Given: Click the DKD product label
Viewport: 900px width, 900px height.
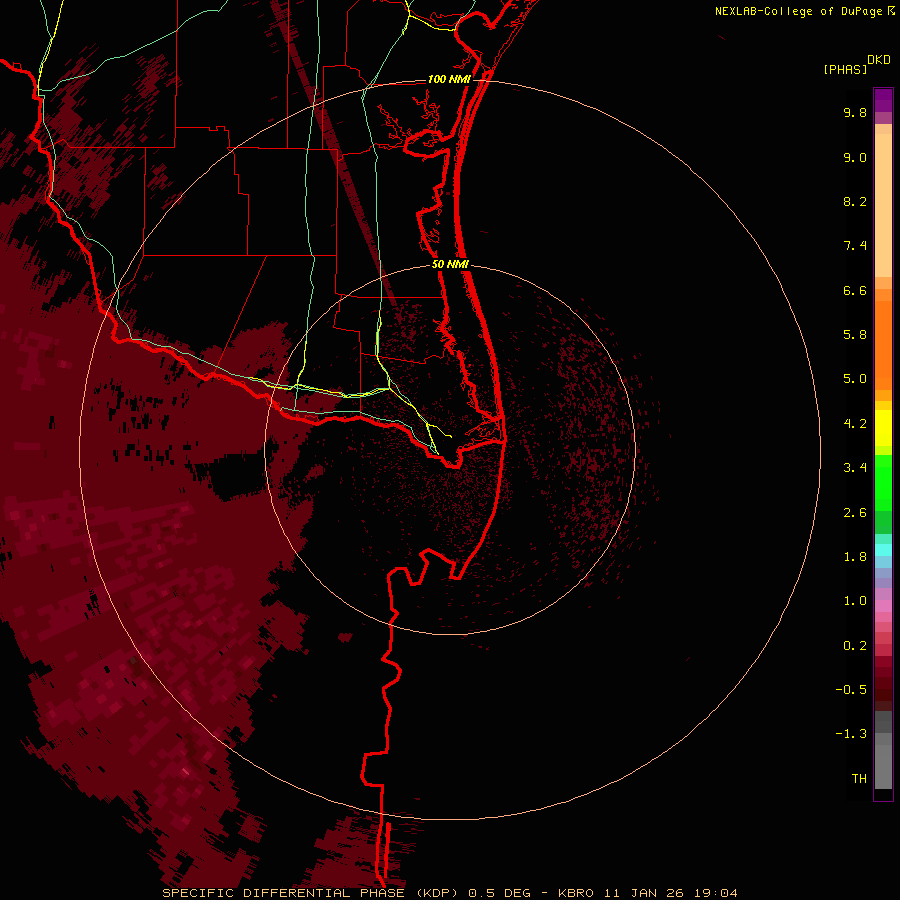Looking at the screenshot, I should tap(879, 60).
